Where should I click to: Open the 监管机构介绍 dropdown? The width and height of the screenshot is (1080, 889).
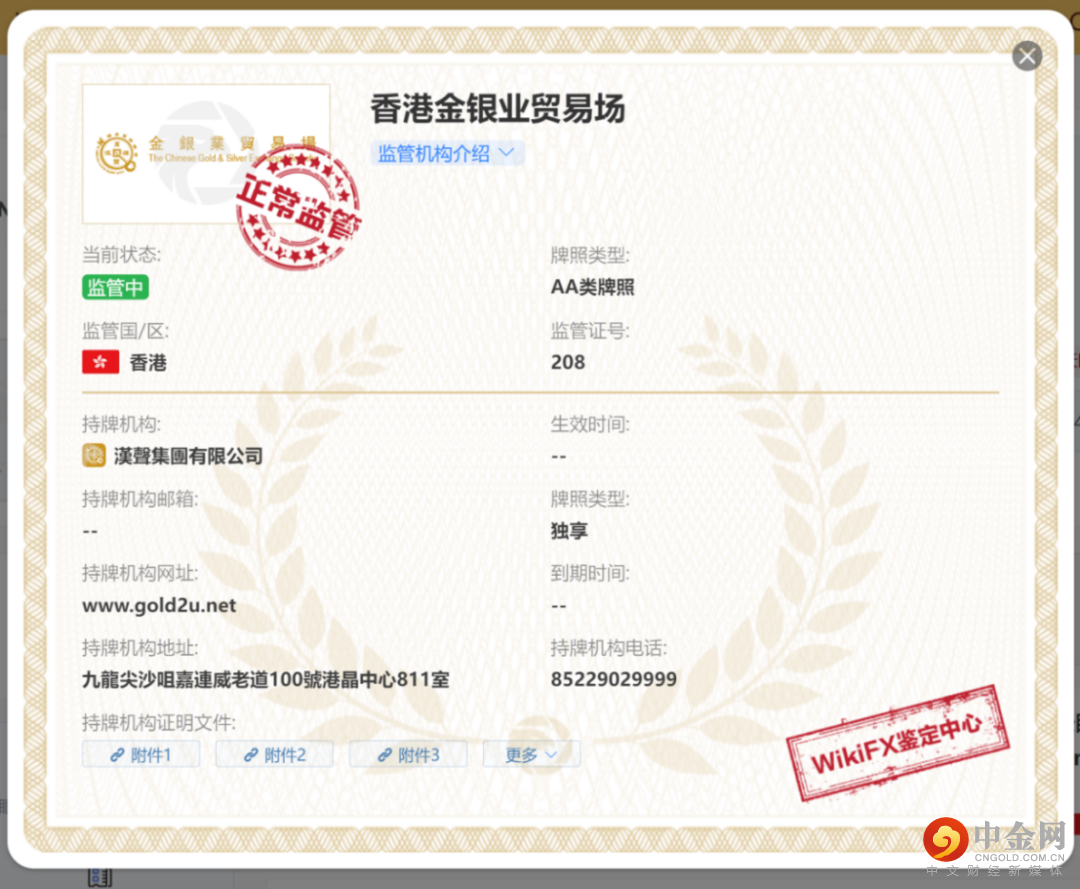(x=440, y=152)
